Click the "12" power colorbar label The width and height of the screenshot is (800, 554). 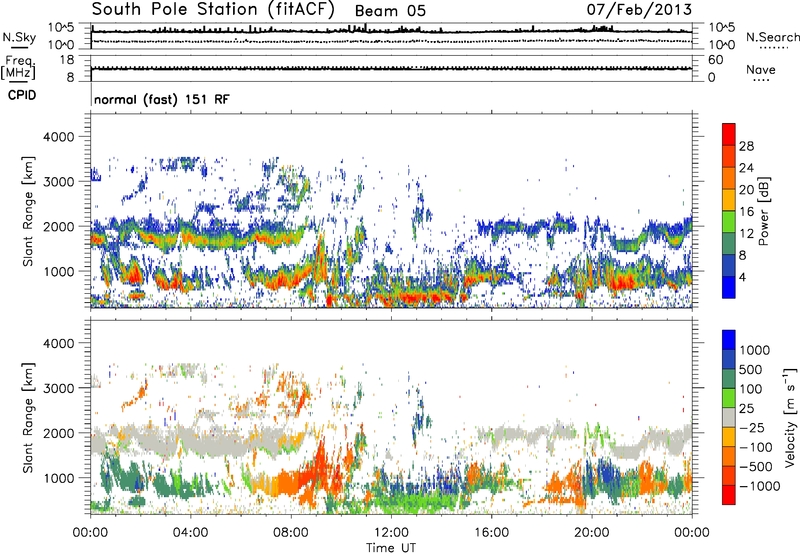tap(746, 234)
